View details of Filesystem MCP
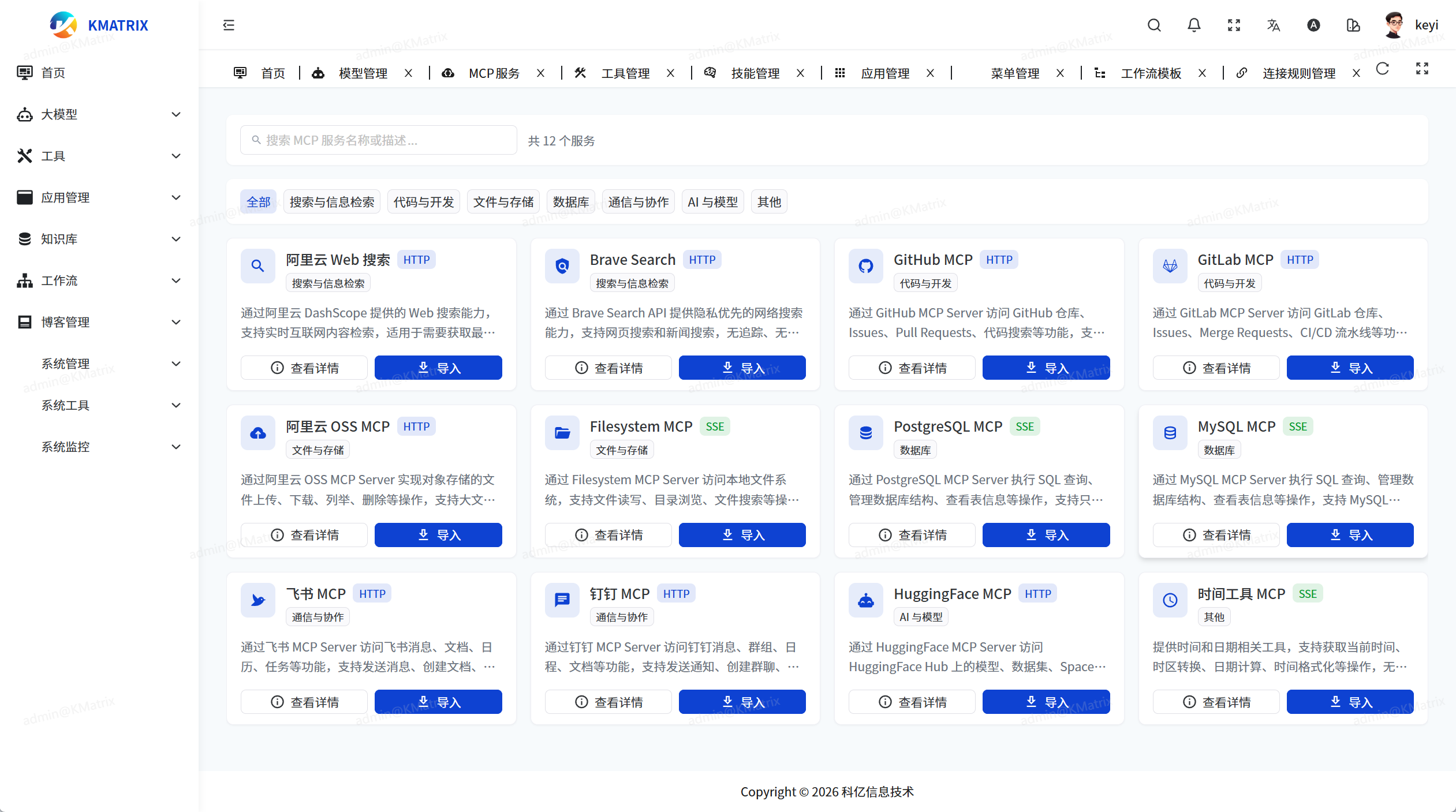 coord(608,535)
